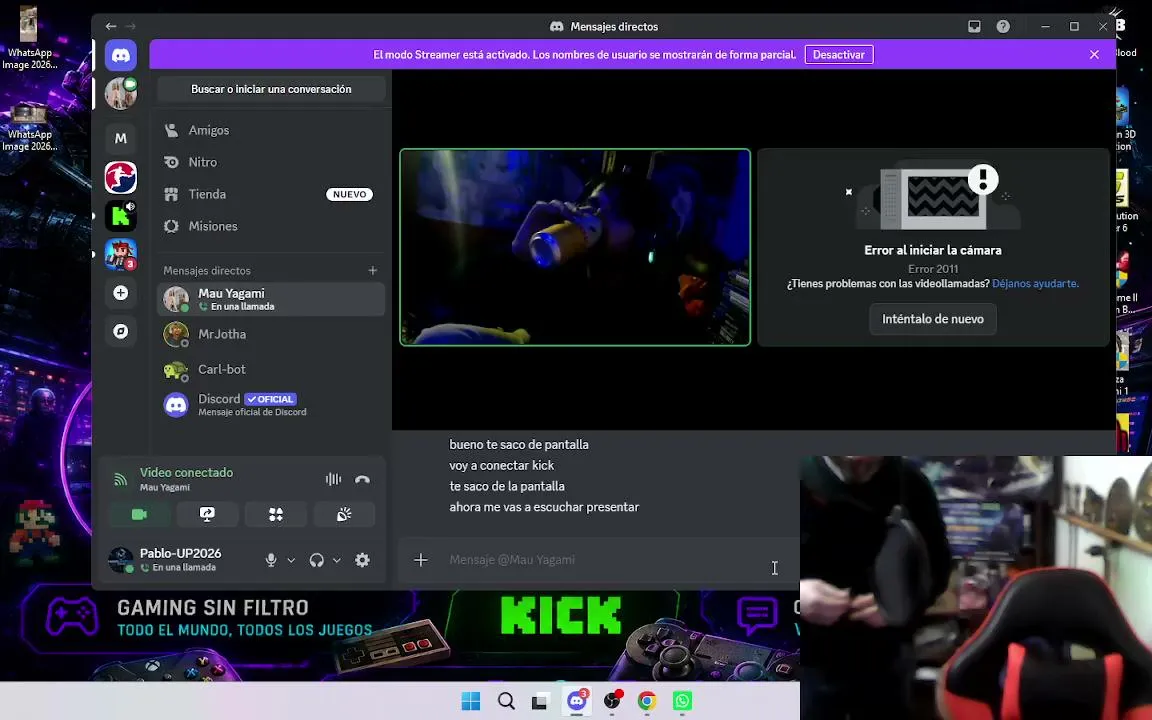Screen dimensions: 1152x720
Task: Dismiss the Streamer mode banner
Action: 1094,54
